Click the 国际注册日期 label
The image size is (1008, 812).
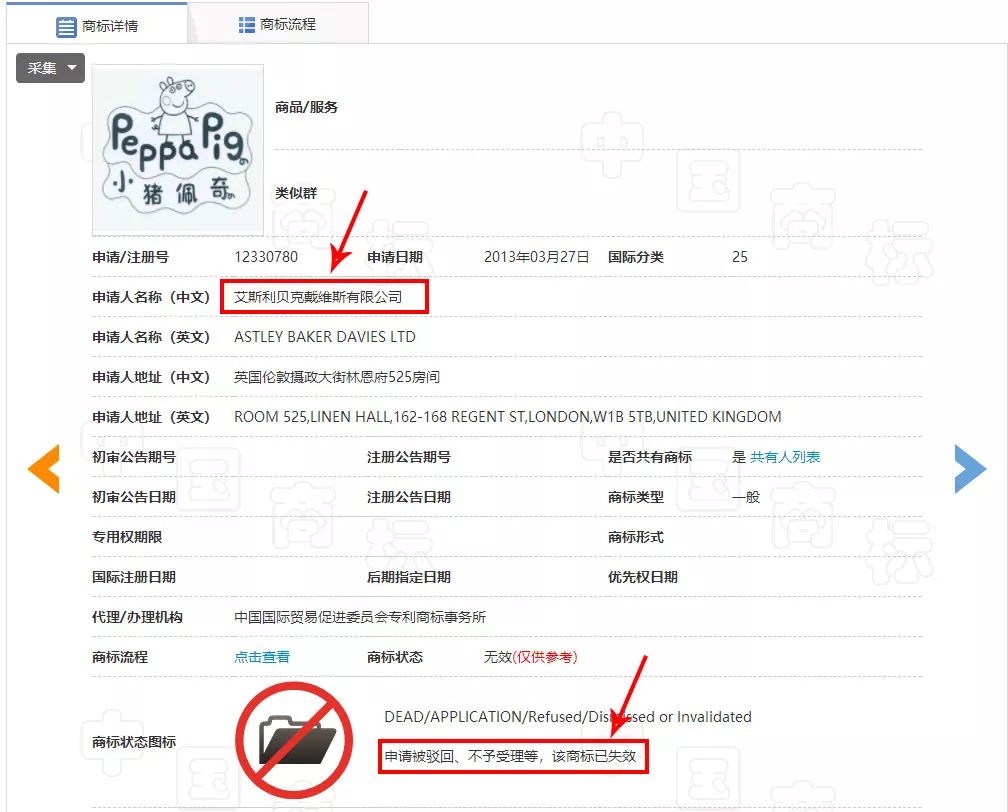pos(134,577)
